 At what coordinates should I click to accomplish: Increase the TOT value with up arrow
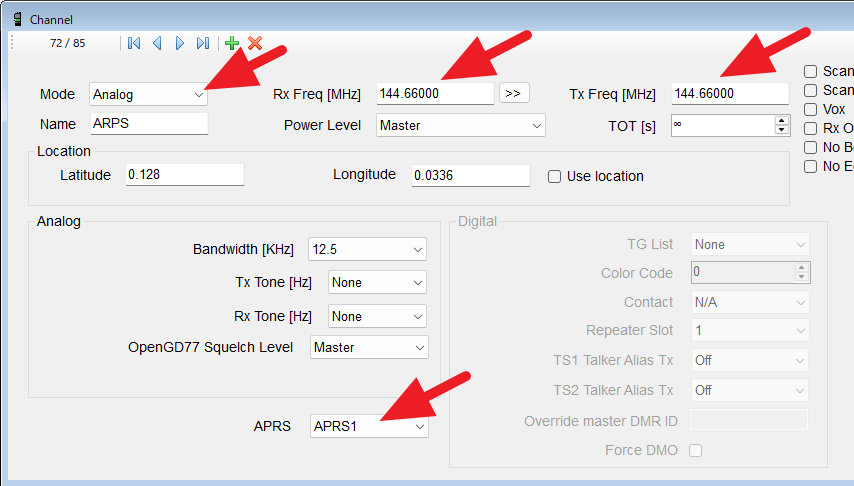782,120
